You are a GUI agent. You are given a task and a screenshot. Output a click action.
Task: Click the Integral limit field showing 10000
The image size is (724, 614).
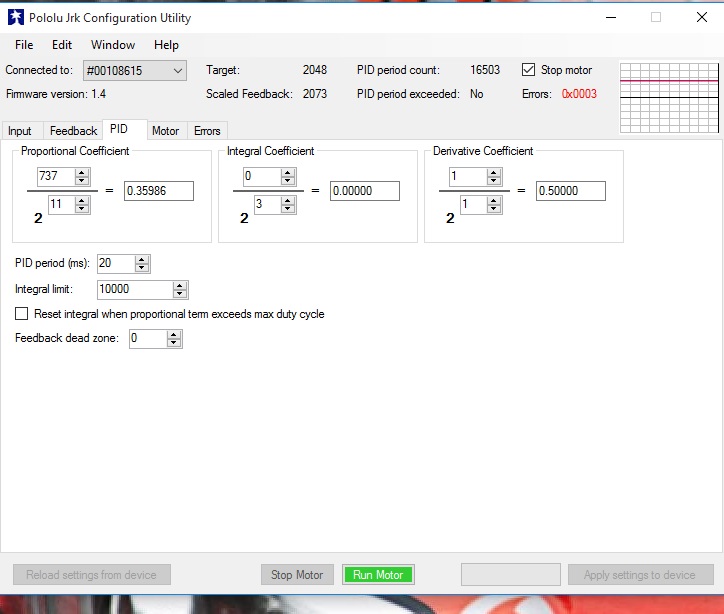[x=135, y=289]
